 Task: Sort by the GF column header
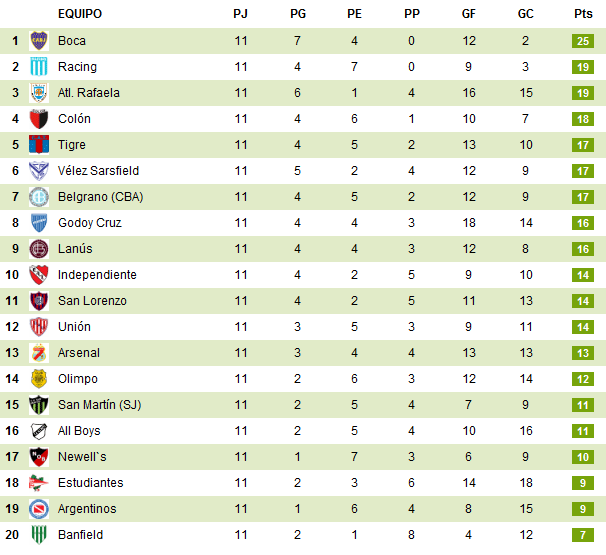pos(469,14)
